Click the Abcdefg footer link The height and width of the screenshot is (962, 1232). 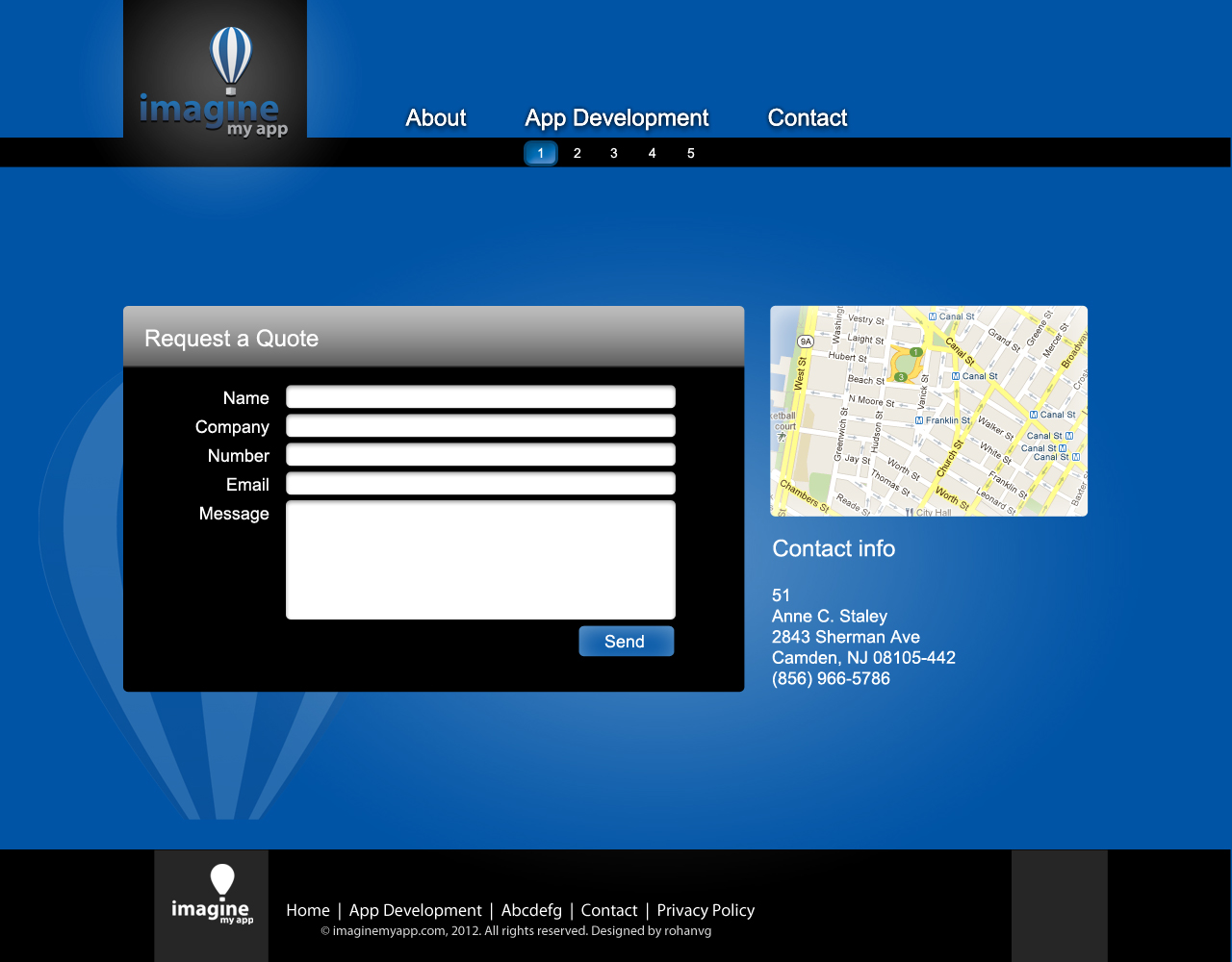[x=531, y=910]
